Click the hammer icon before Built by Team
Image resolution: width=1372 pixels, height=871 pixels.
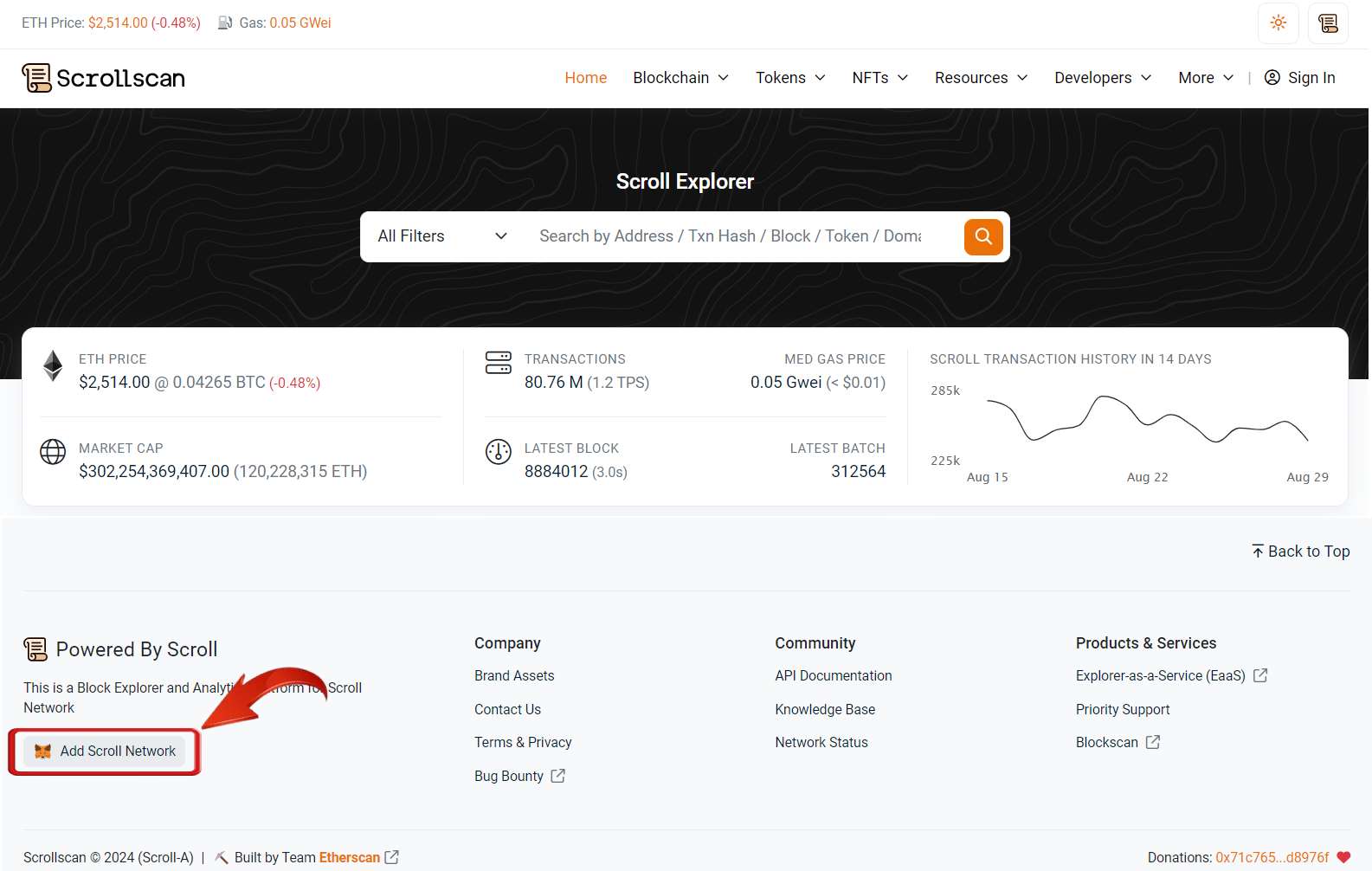click(222, 858)
